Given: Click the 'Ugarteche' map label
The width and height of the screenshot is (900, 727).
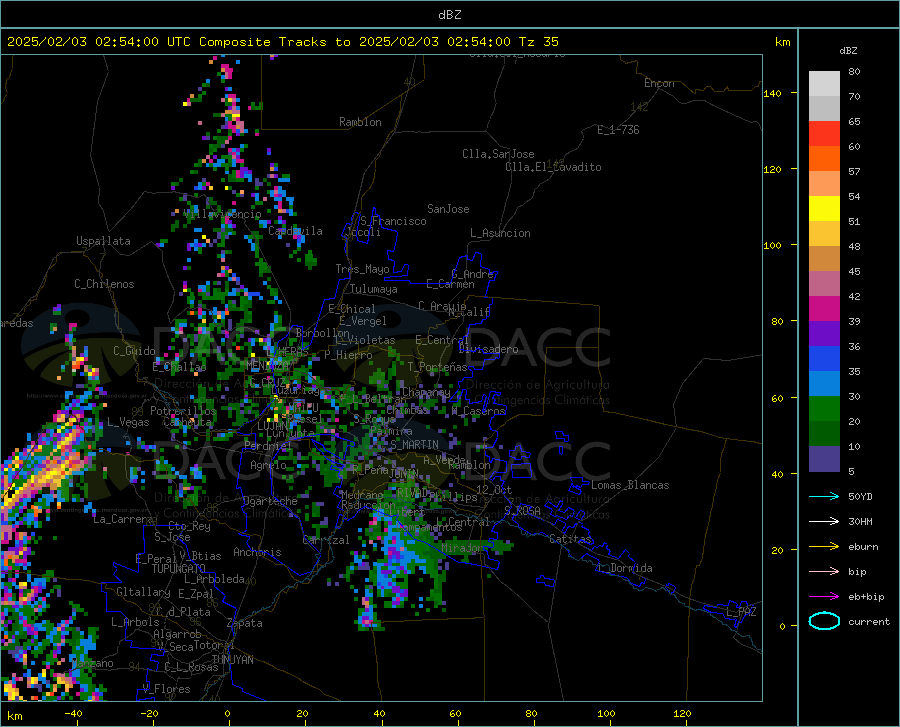Looking at the screenshot, I should (x=270, y=501).
